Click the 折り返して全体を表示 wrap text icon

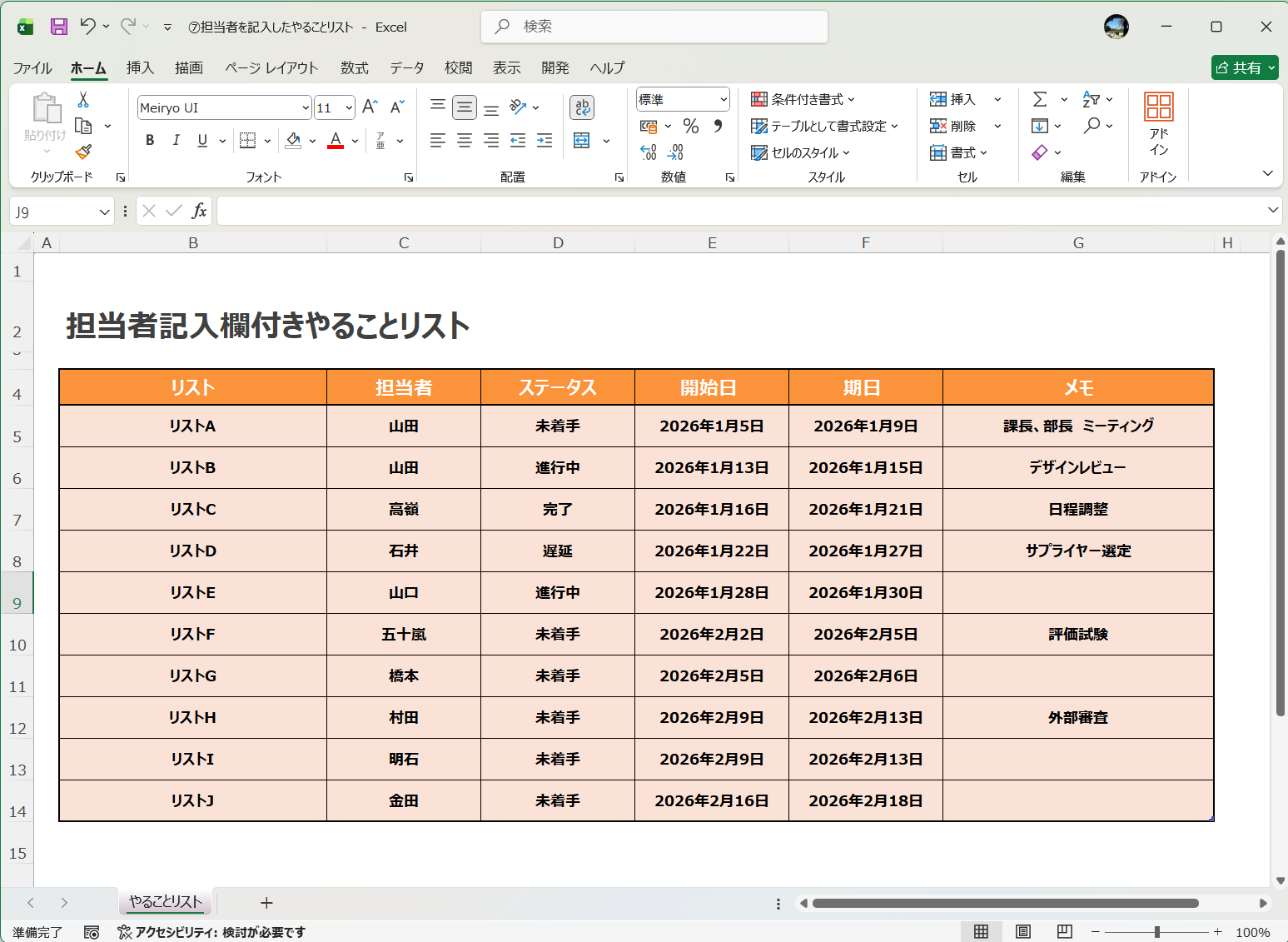click(x=581, y=107)
